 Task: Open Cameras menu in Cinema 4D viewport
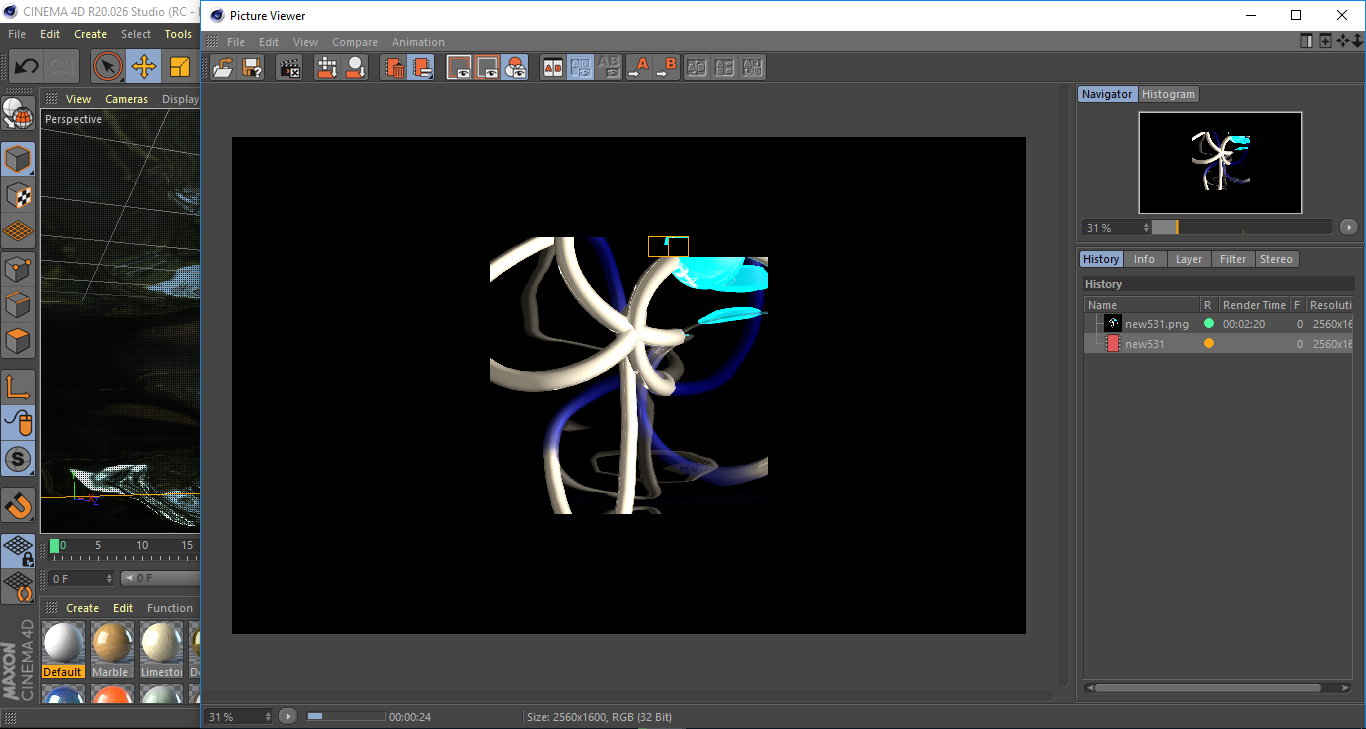[x=126, y=99]
